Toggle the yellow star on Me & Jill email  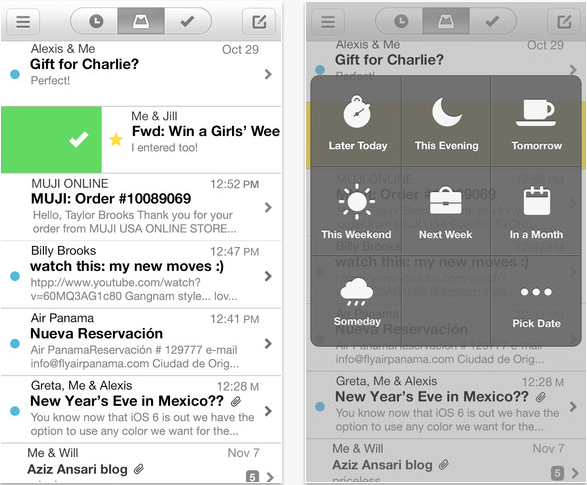[116, 139]
